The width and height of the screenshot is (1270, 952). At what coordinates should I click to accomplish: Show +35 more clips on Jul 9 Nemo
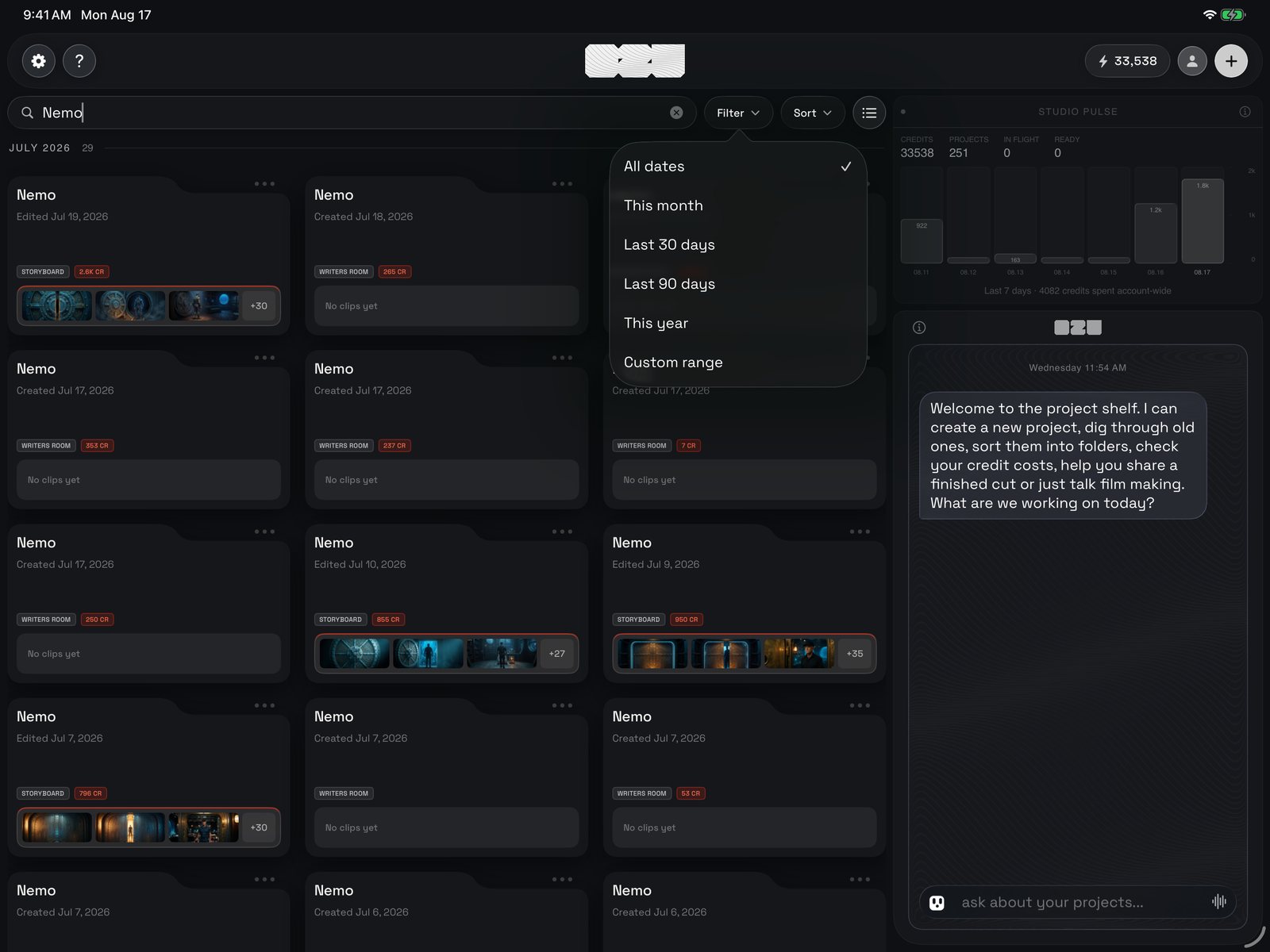(x=855, y=654)
